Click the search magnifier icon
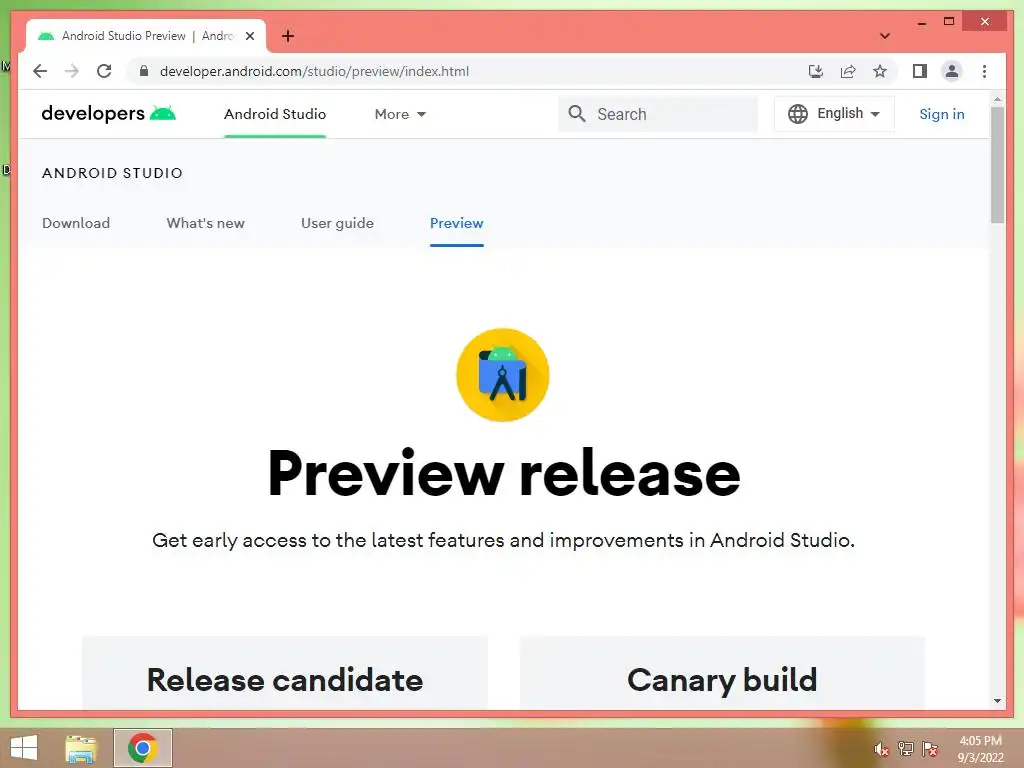 coord(577,114)
